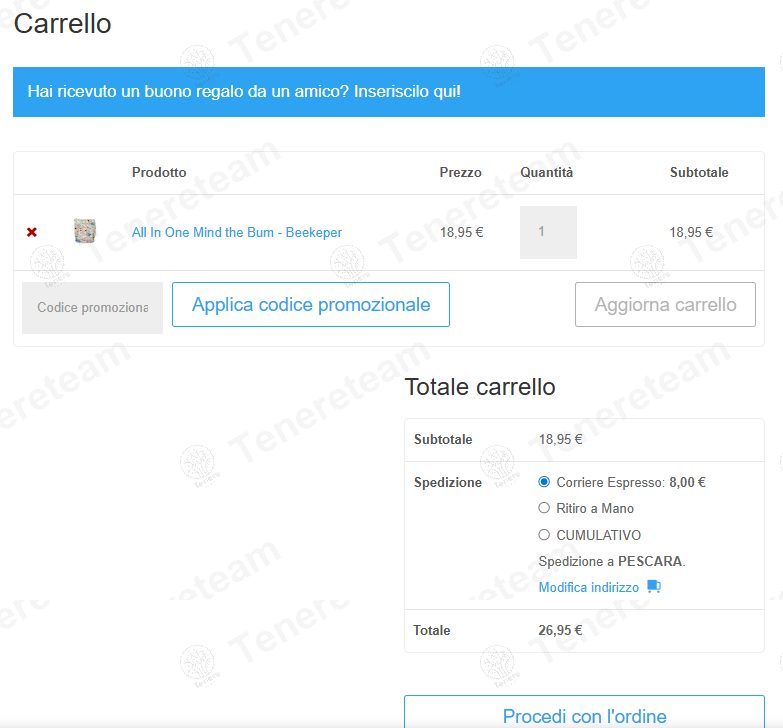Viewport: 783px width, 728px height.
Task: Open All In One Mind the Bum - Beekeper link
Action: coord(237,232)
